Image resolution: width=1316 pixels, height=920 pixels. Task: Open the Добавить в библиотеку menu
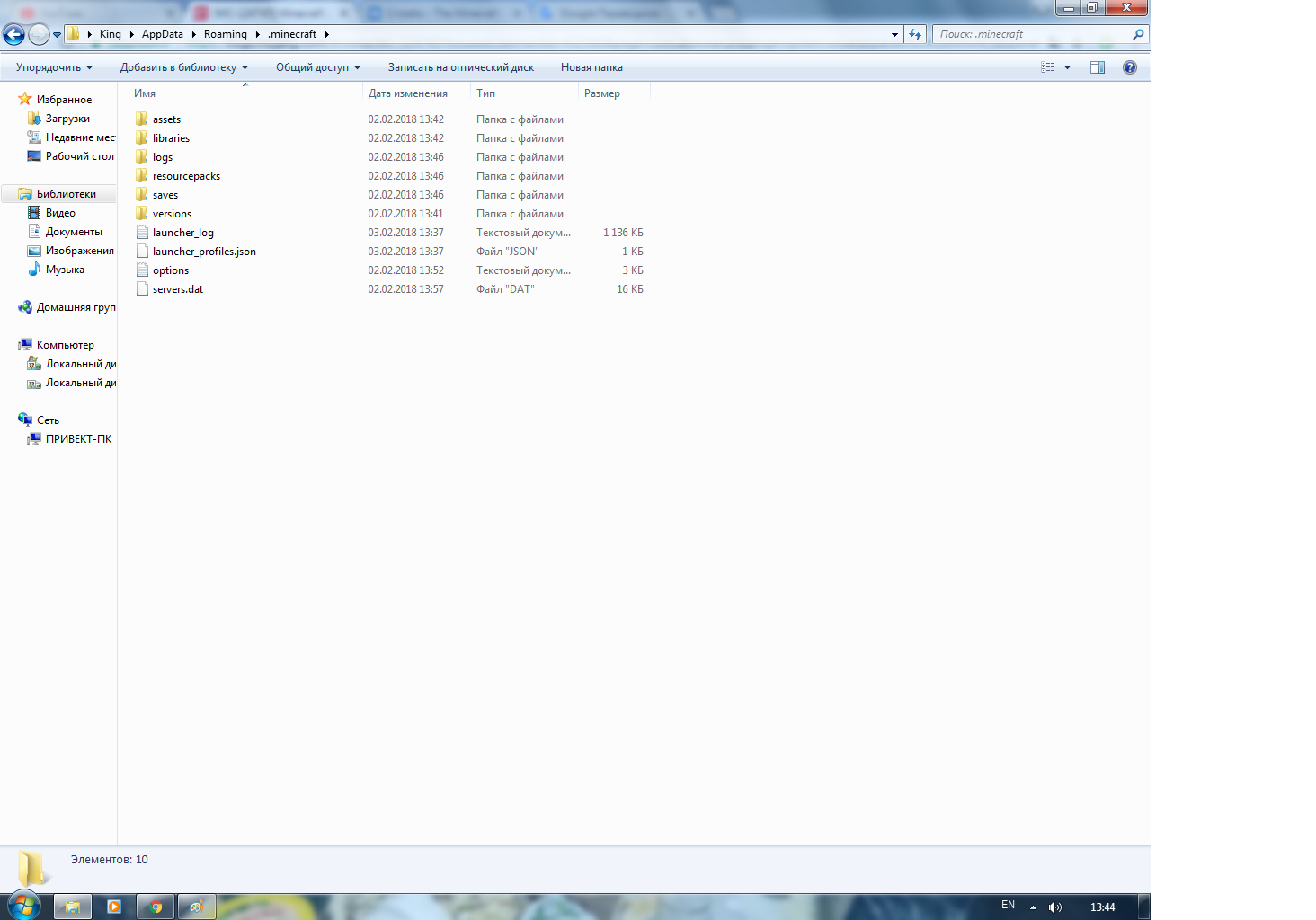(x=184, y=67)
